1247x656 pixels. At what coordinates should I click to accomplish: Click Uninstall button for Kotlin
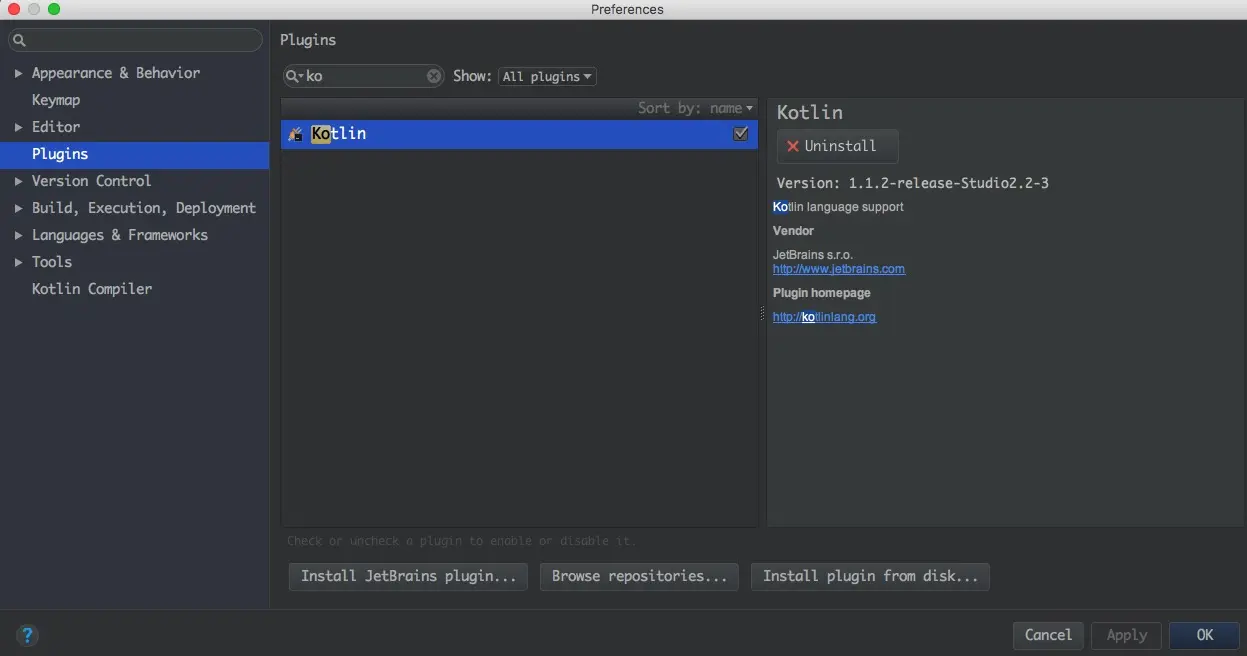(837, 146)
